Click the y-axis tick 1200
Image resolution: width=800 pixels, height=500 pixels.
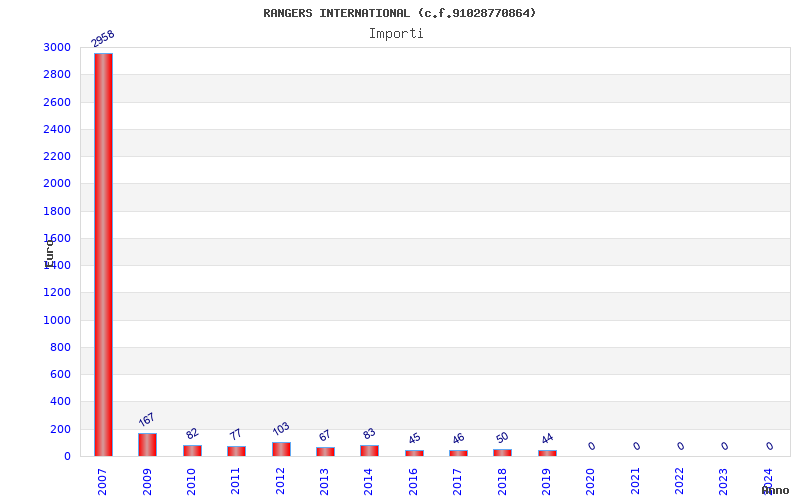57,292
